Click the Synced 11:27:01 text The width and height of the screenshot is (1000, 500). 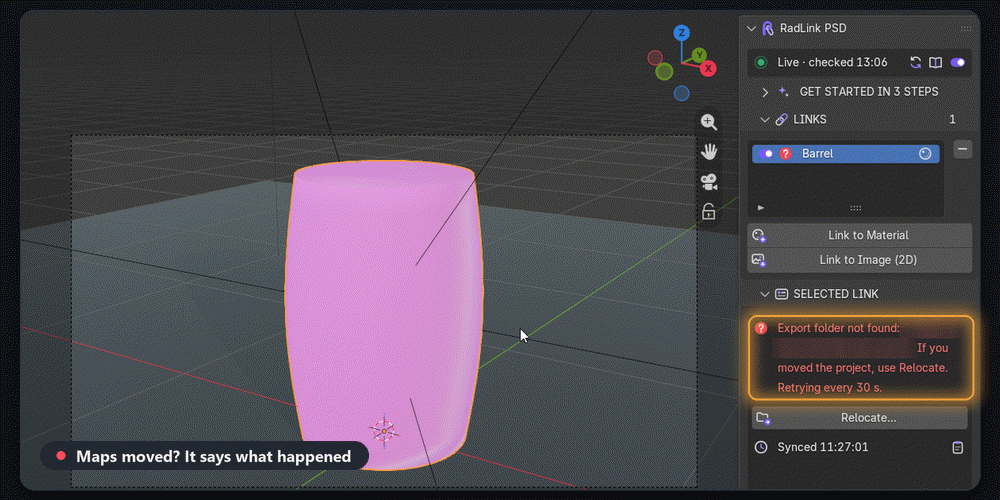point(823,447)
